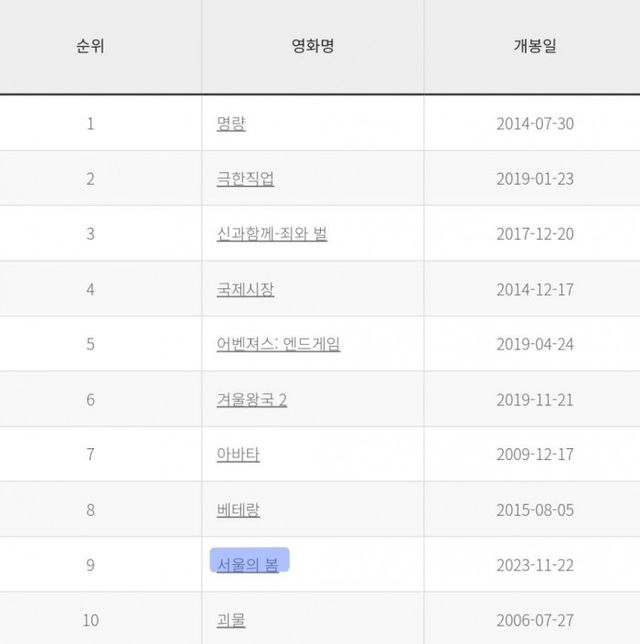Viewport: 640px width, 644px height.
Task: Open the 괴물 movie link
Action: [231, 620]
